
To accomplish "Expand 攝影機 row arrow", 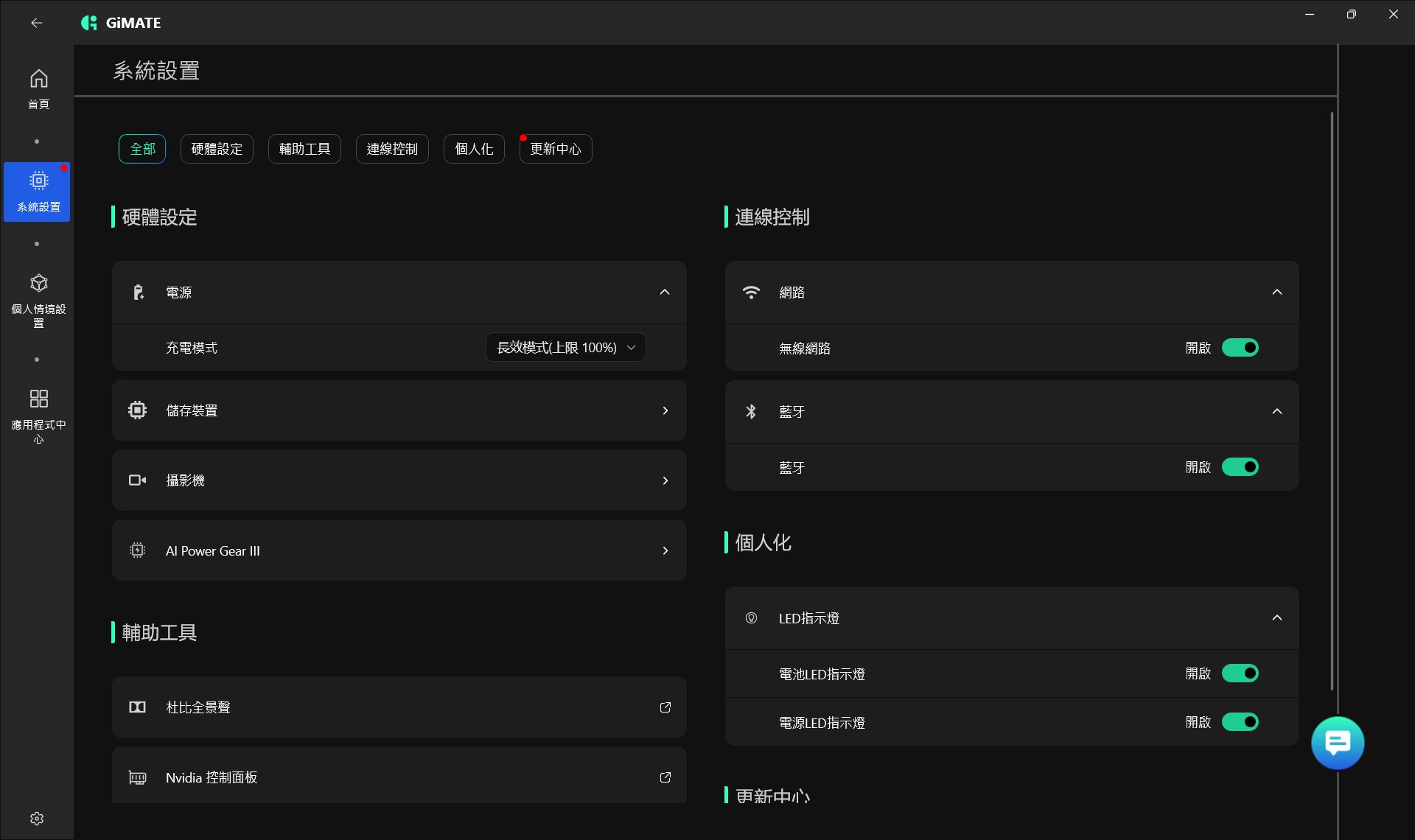I will point(665,480).
